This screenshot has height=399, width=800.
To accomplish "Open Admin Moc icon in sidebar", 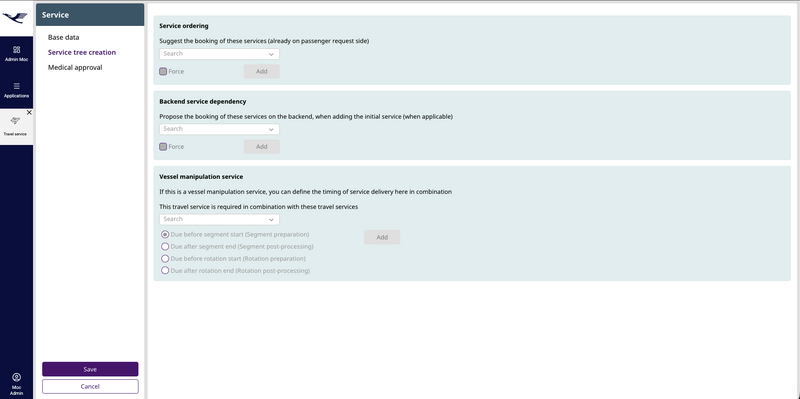I will (x=16, y=49).
